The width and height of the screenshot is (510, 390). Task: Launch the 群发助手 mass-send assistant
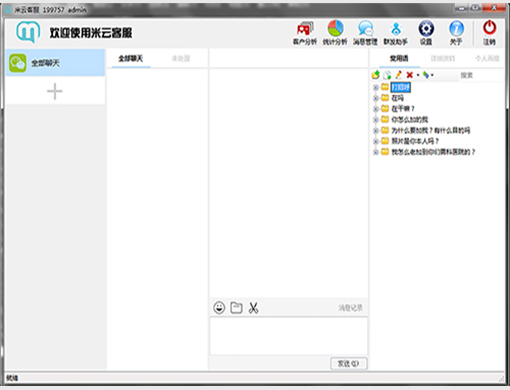click(x=396, y=33)
